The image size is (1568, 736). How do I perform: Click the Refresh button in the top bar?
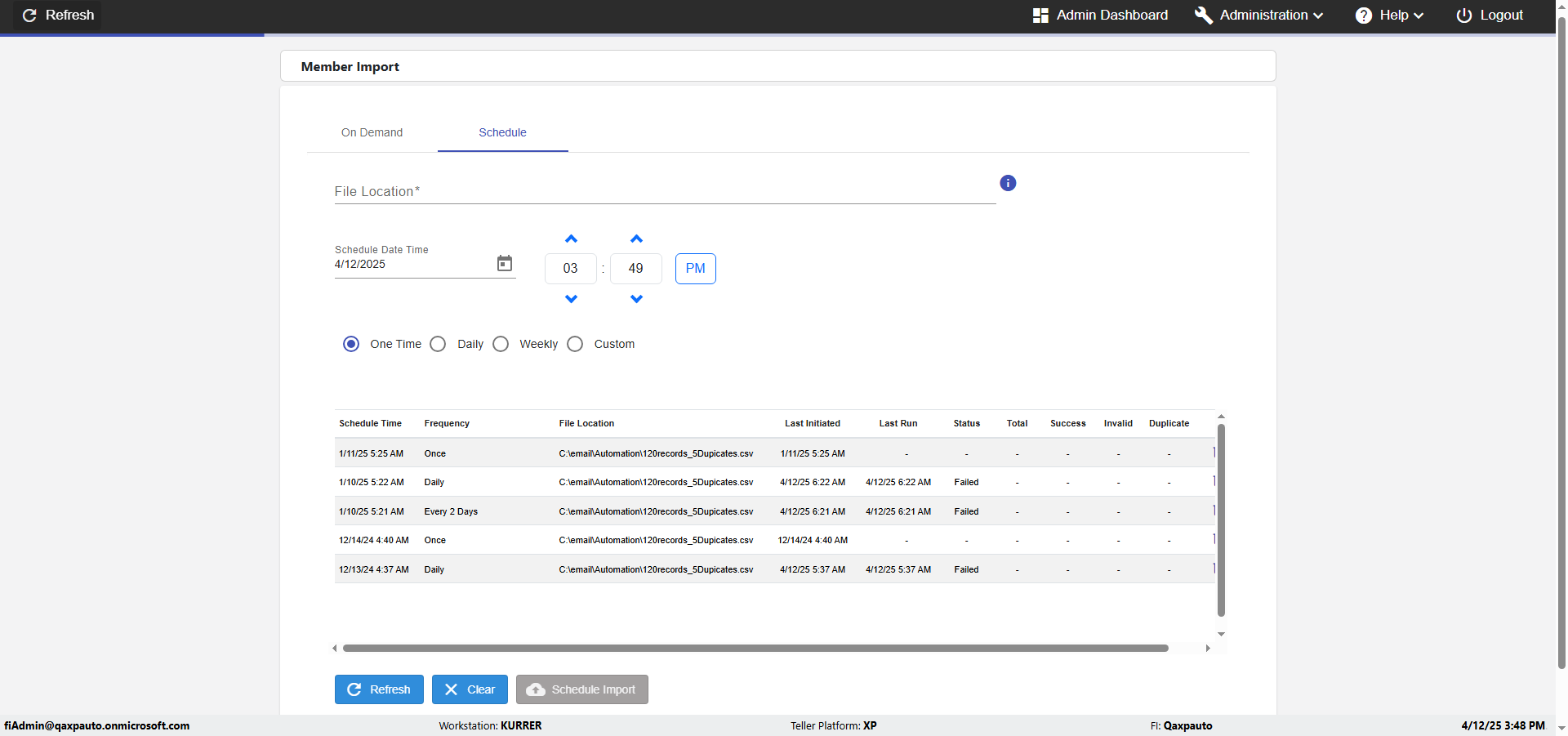pos(58,15)
